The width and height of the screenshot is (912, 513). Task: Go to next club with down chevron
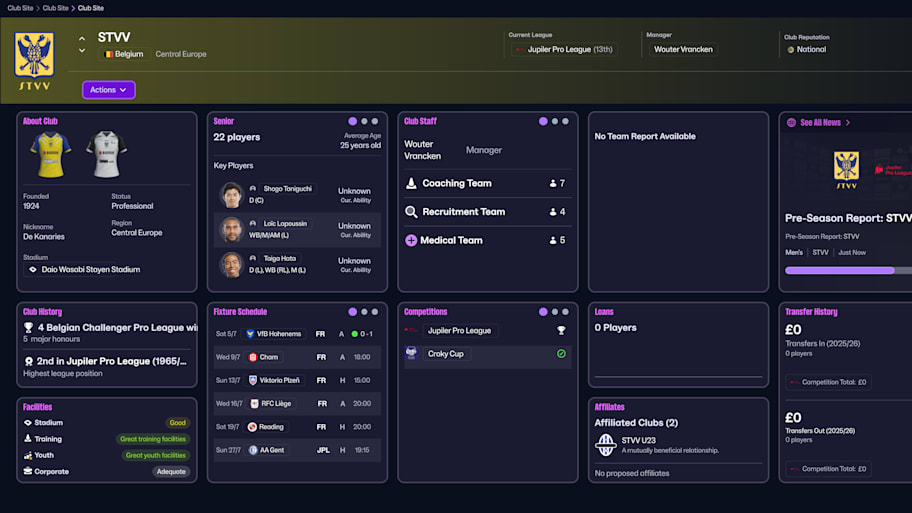click(x=82, y=51)
